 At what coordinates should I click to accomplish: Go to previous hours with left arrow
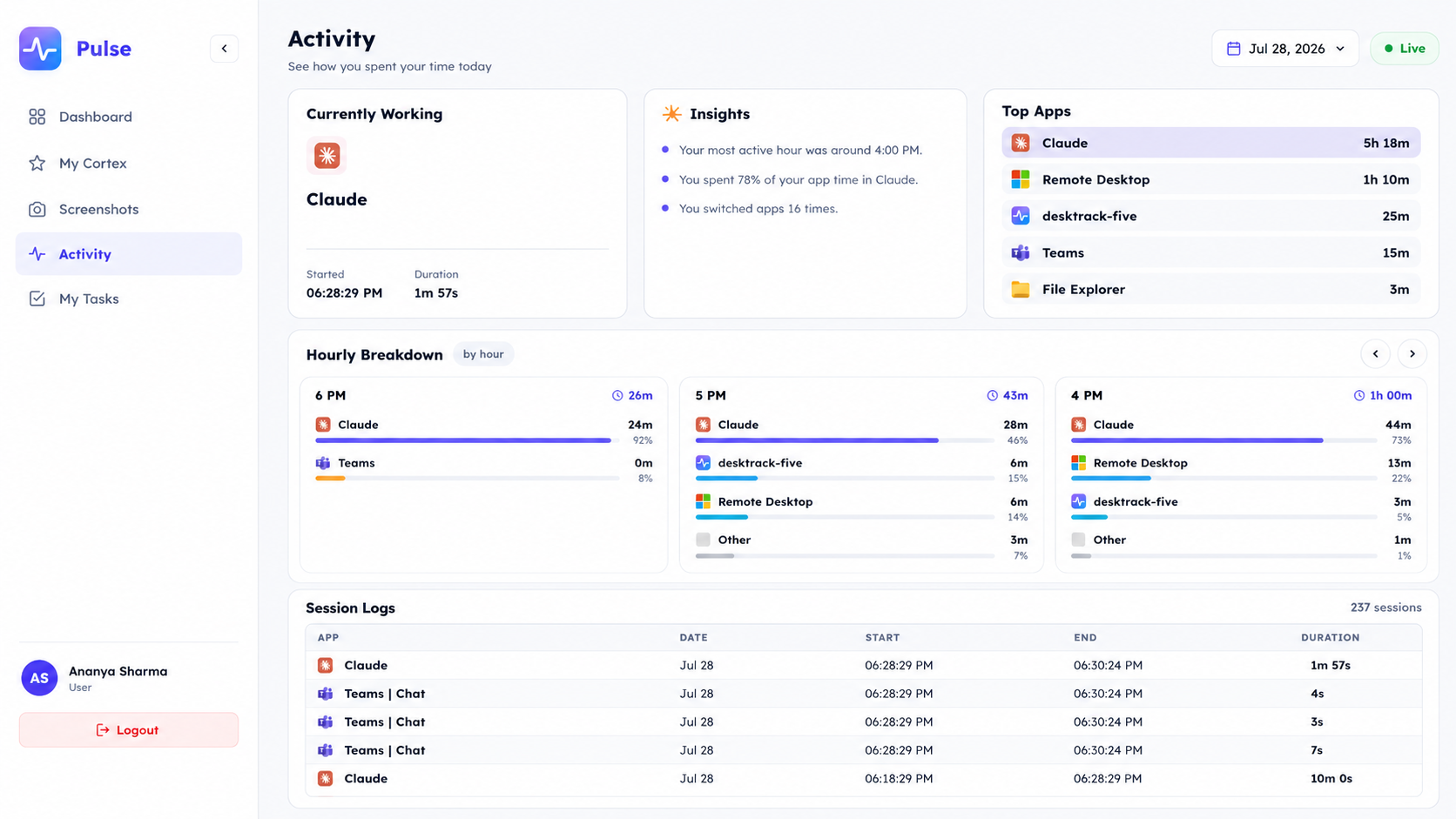[x=1376, y=353]
